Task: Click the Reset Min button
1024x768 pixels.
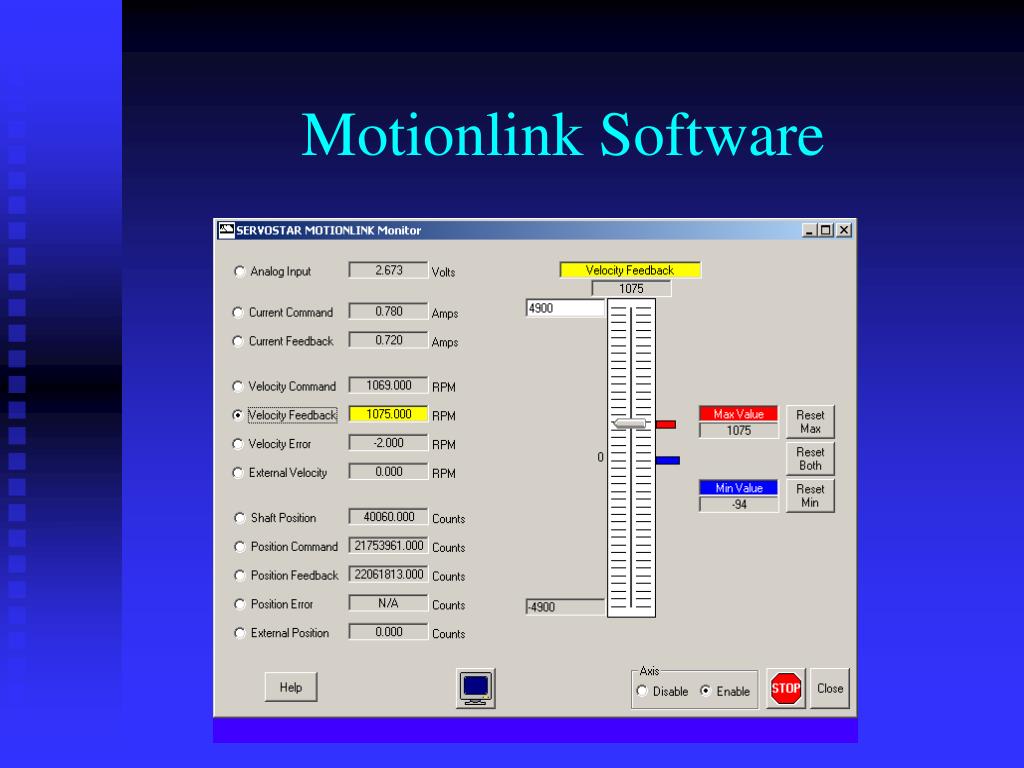Action: pyautogui.click(x=810, y=496)
